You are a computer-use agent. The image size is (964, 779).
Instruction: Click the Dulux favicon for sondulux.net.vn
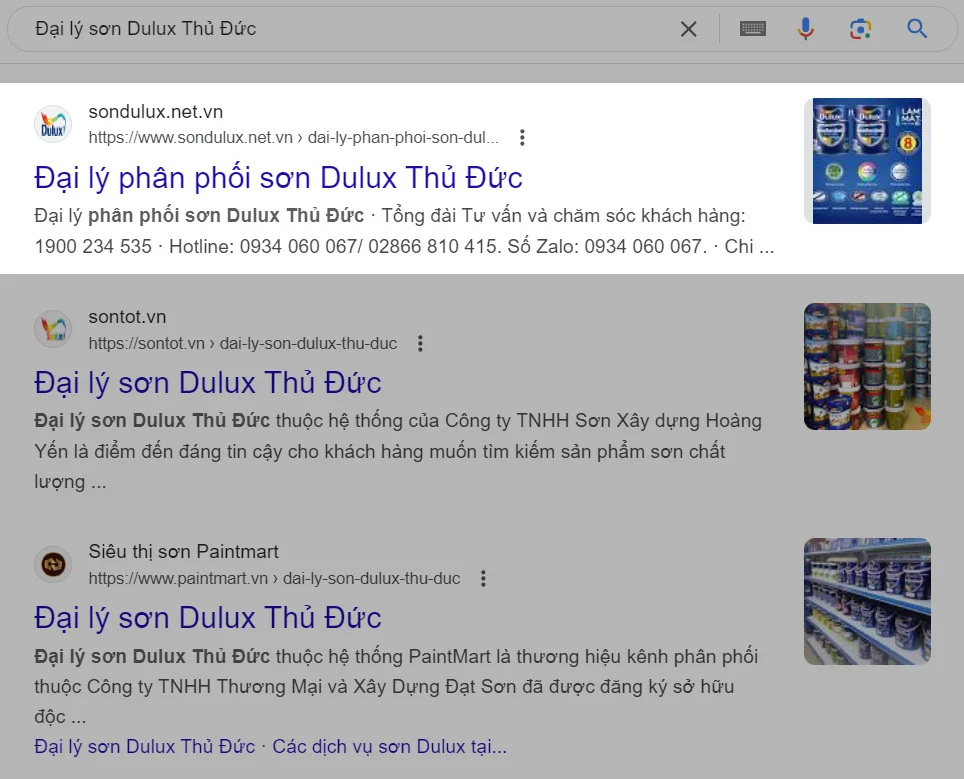pos(53,124)
